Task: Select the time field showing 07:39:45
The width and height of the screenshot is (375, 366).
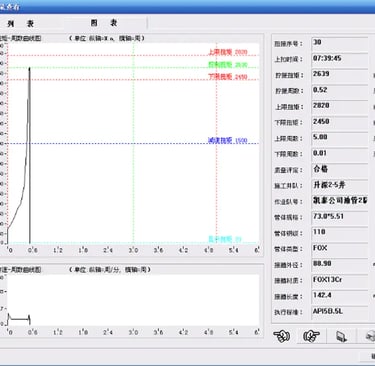Action: [x=340, y=59]
